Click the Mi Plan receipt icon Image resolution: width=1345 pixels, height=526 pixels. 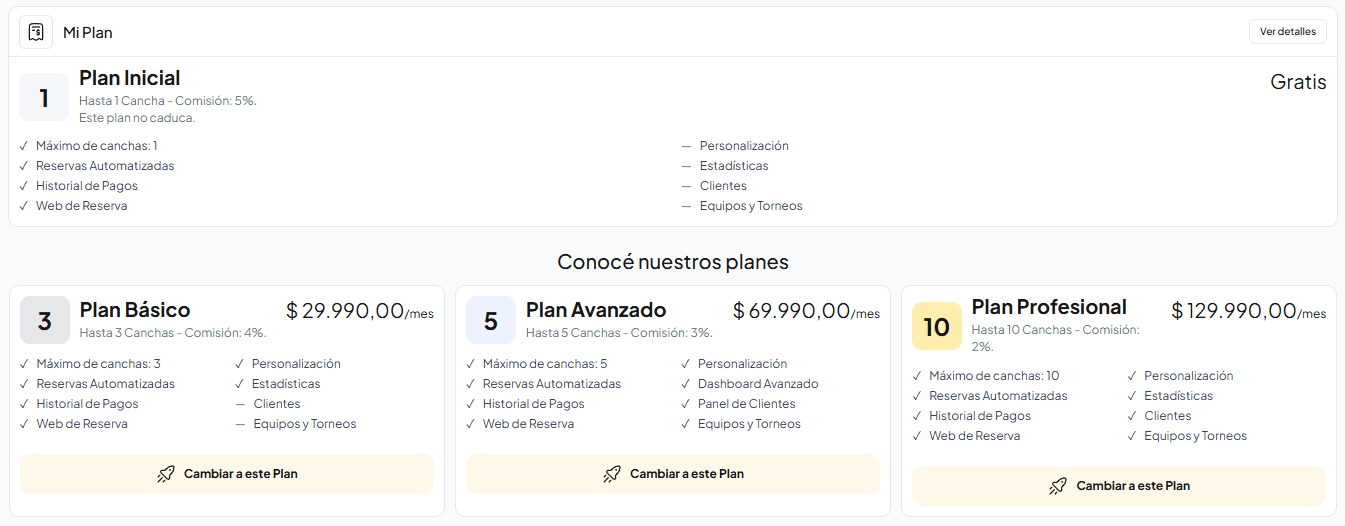tap(36, 32)
